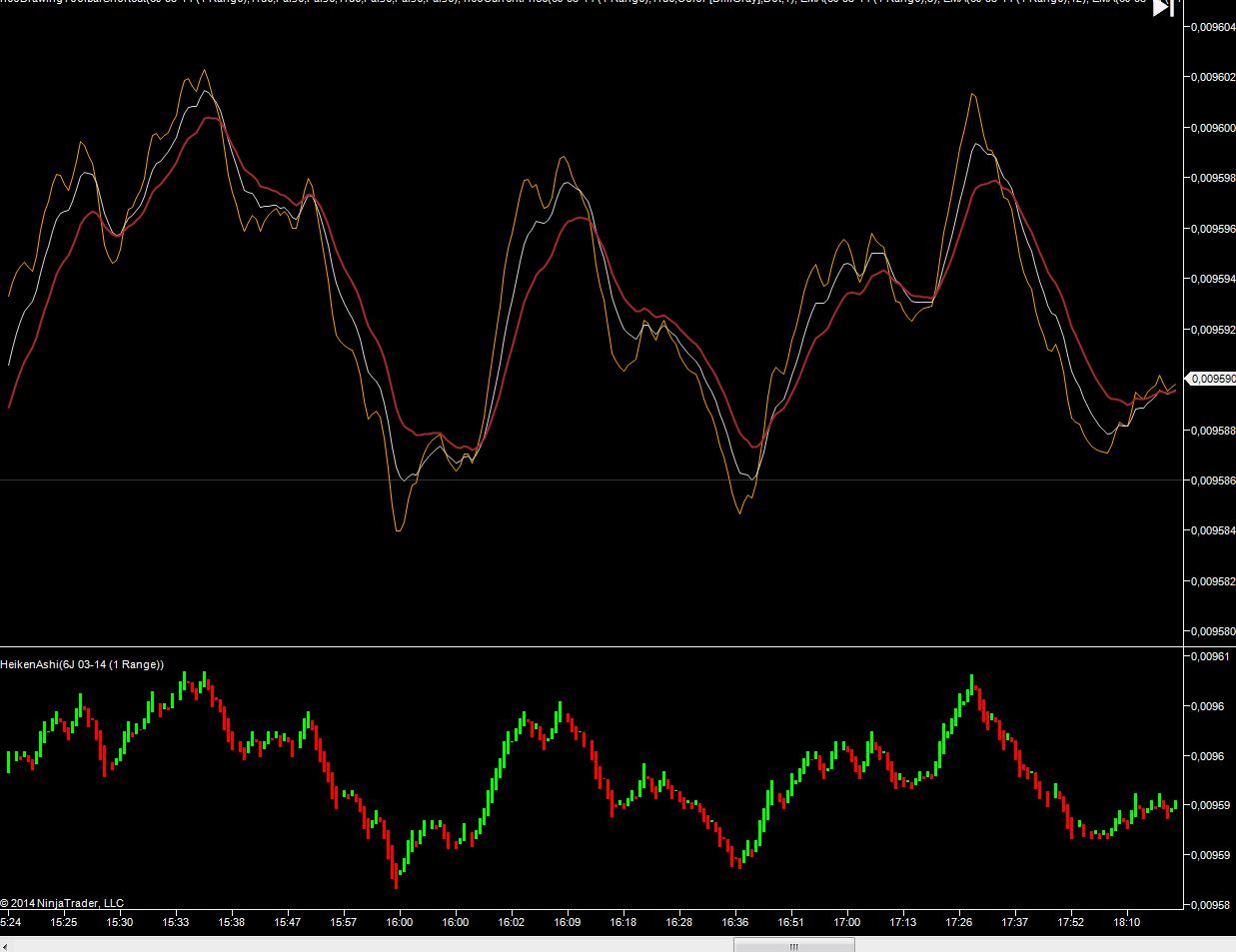Click the 17:00 time axis label
This screenshot has width=1236, height=952.
(847, 922)
